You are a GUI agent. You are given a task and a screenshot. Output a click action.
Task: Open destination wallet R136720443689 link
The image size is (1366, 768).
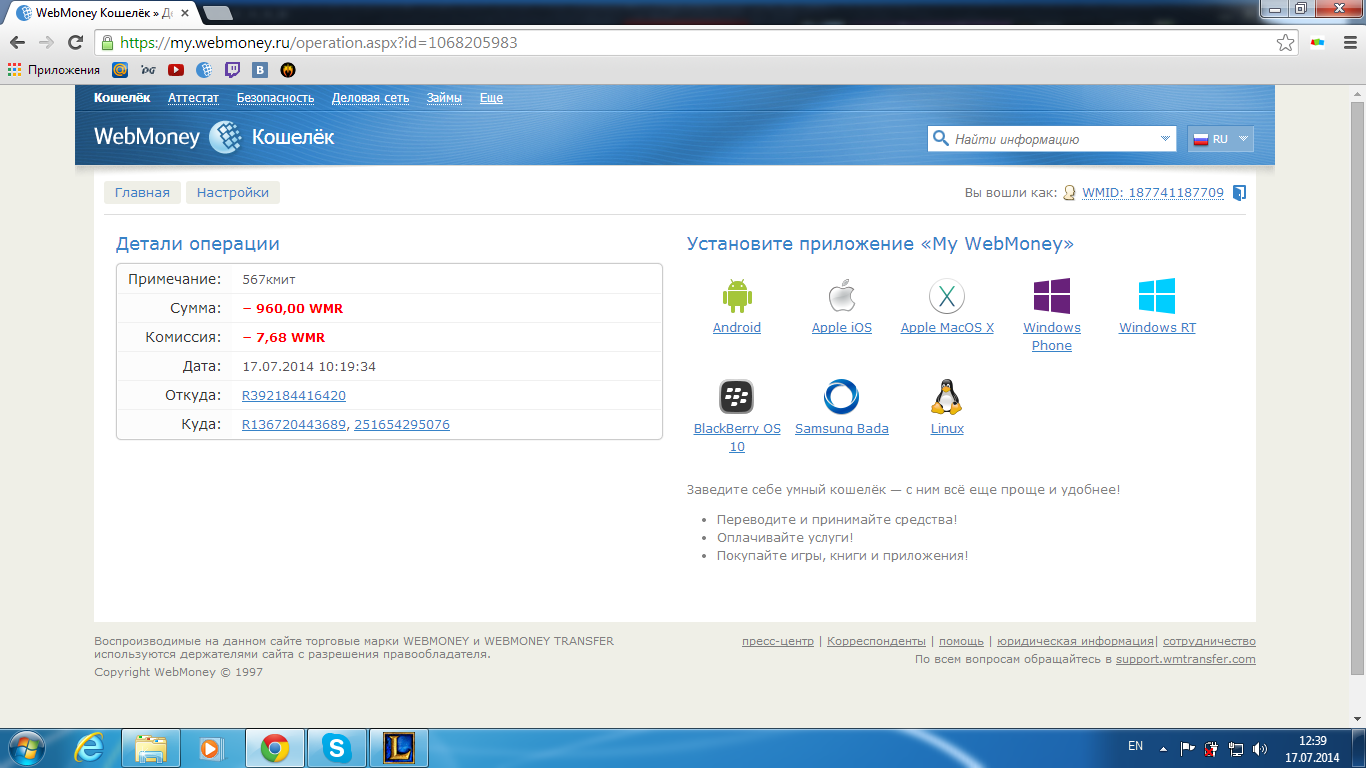pos(294,425)
